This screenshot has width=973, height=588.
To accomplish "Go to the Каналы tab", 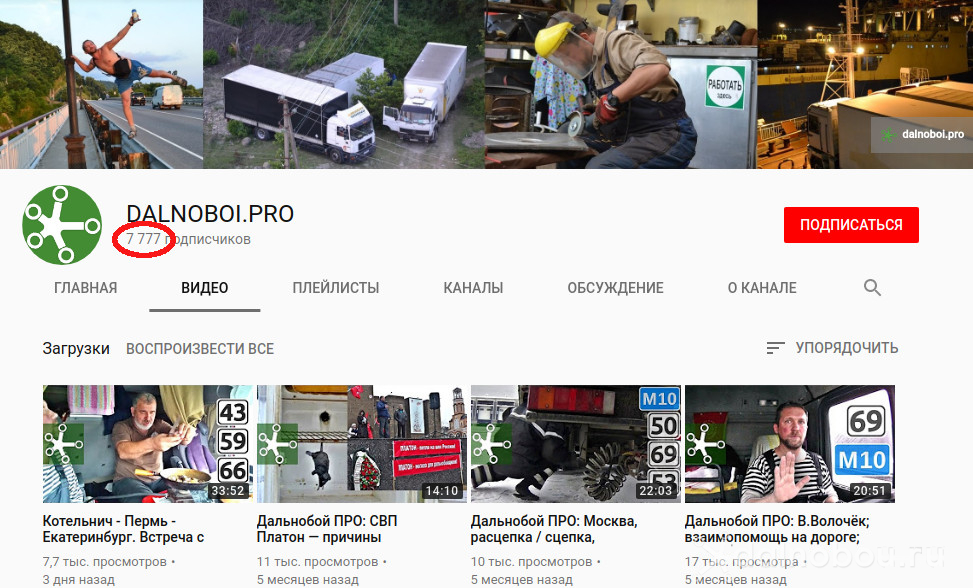I will 473,288.
